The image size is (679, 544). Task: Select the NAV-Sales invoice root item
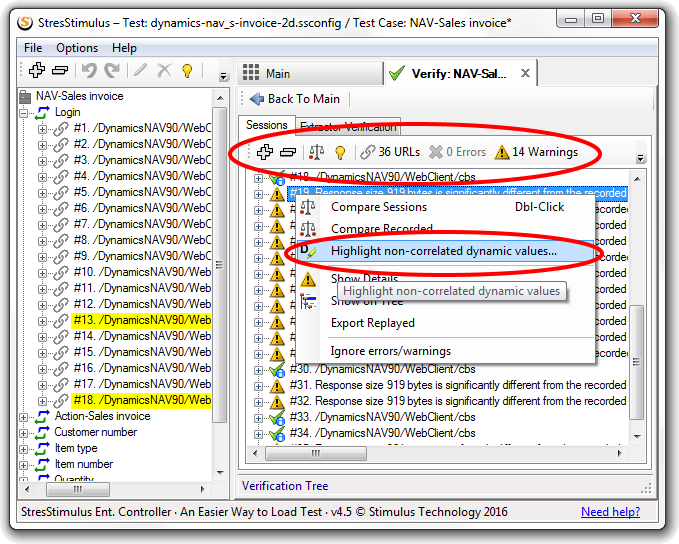[80, 96]
